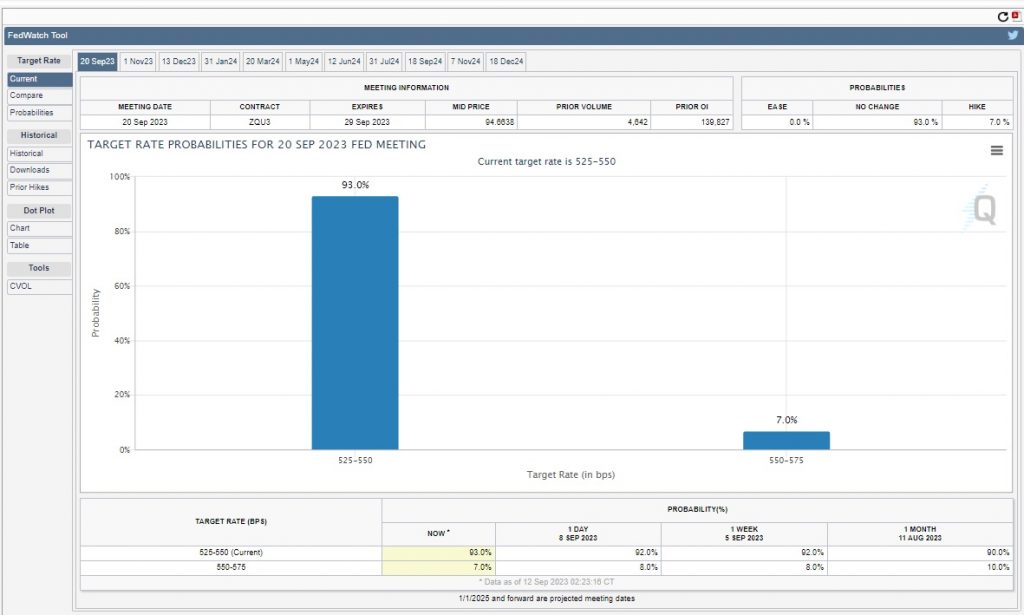The width and height of the screenshot is (1024, 615).
Task: Click the Twitter bird icon
Action: (1013, 35)
